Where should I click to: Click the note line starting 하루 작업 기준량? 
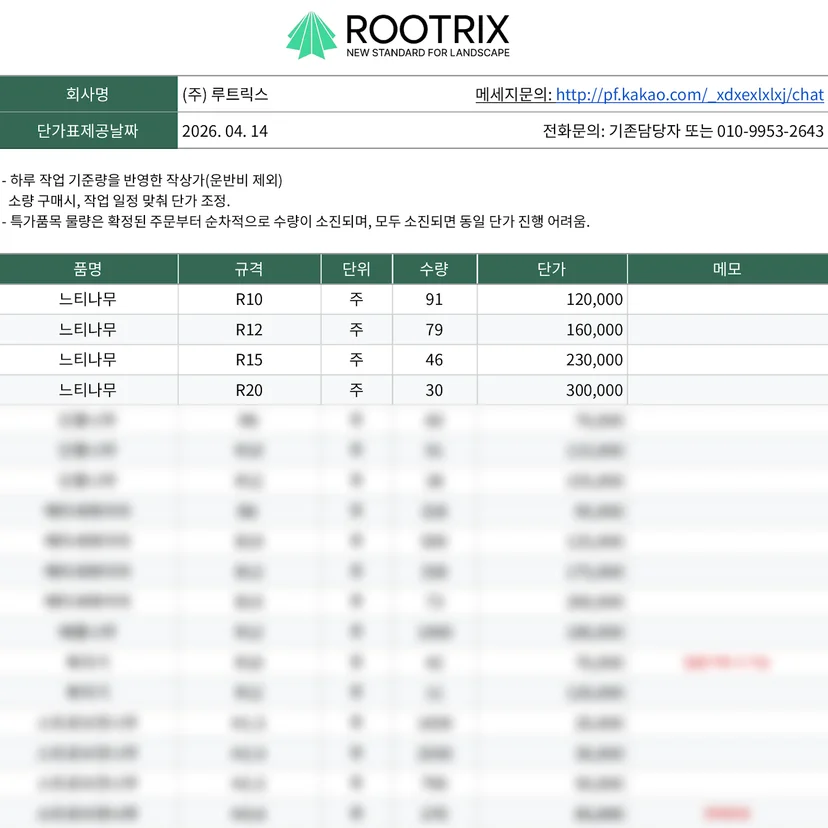click(142, 180)
